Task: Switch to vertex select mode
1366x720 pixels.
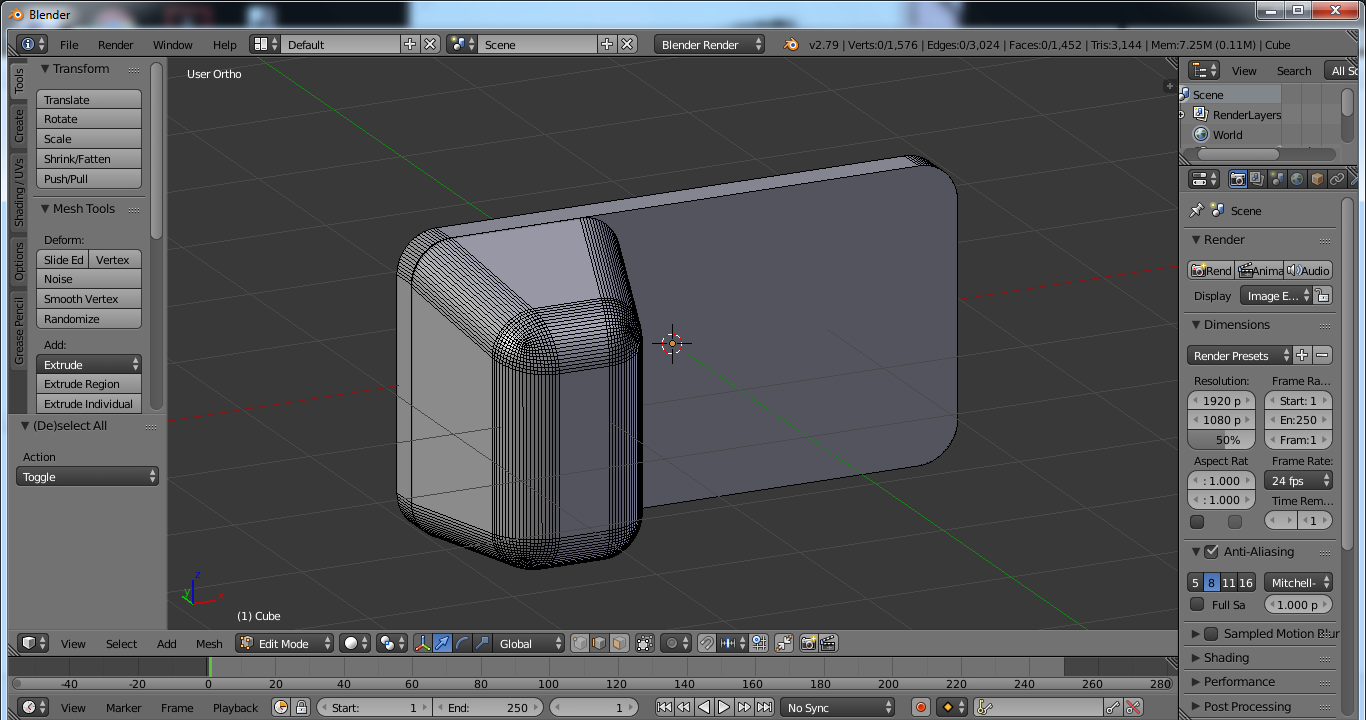Action: click(x=580, y=643)
